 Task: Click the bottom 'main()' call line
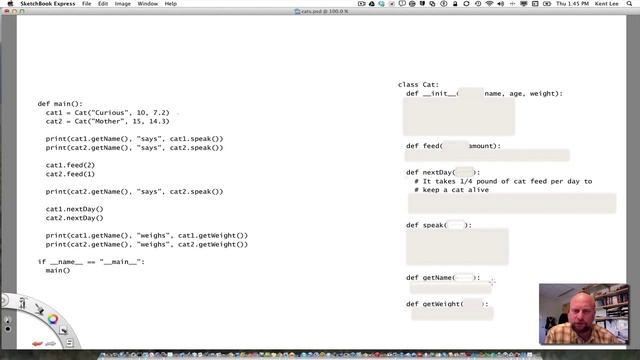point(58,270)
